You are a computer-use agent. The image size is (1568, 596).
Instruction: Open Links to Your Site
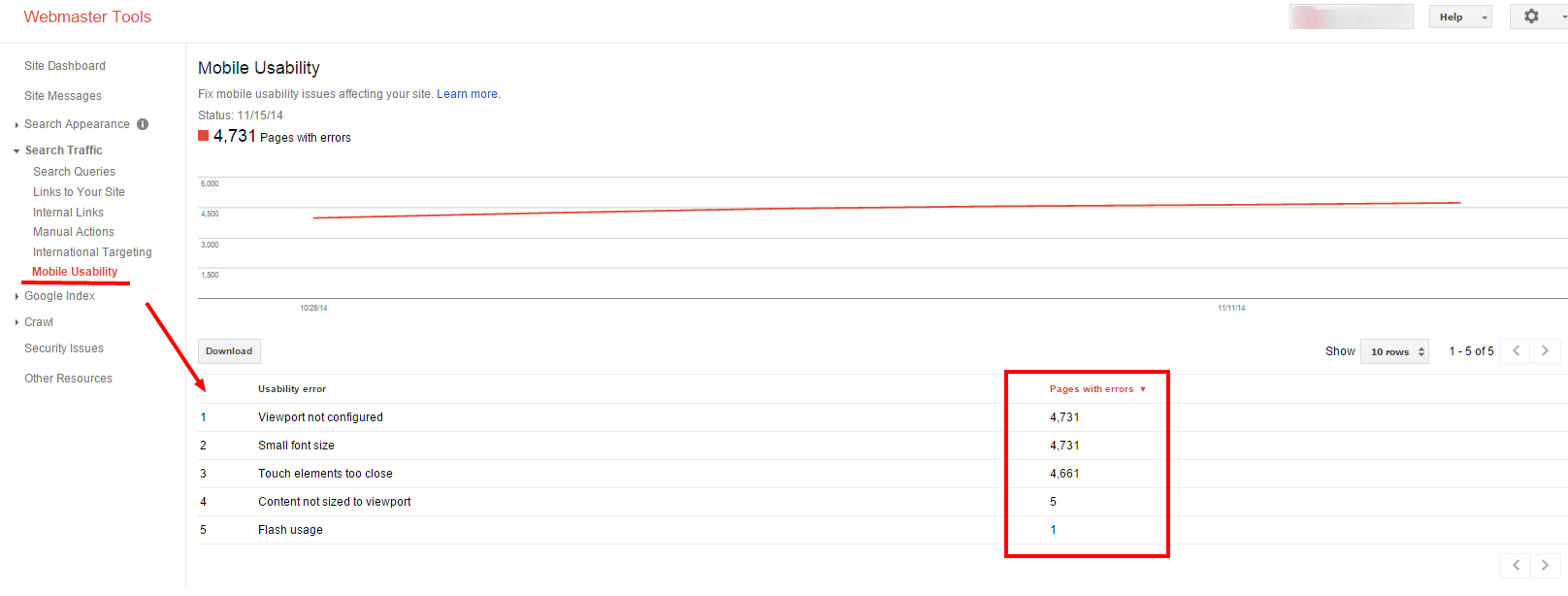(79, 192)
